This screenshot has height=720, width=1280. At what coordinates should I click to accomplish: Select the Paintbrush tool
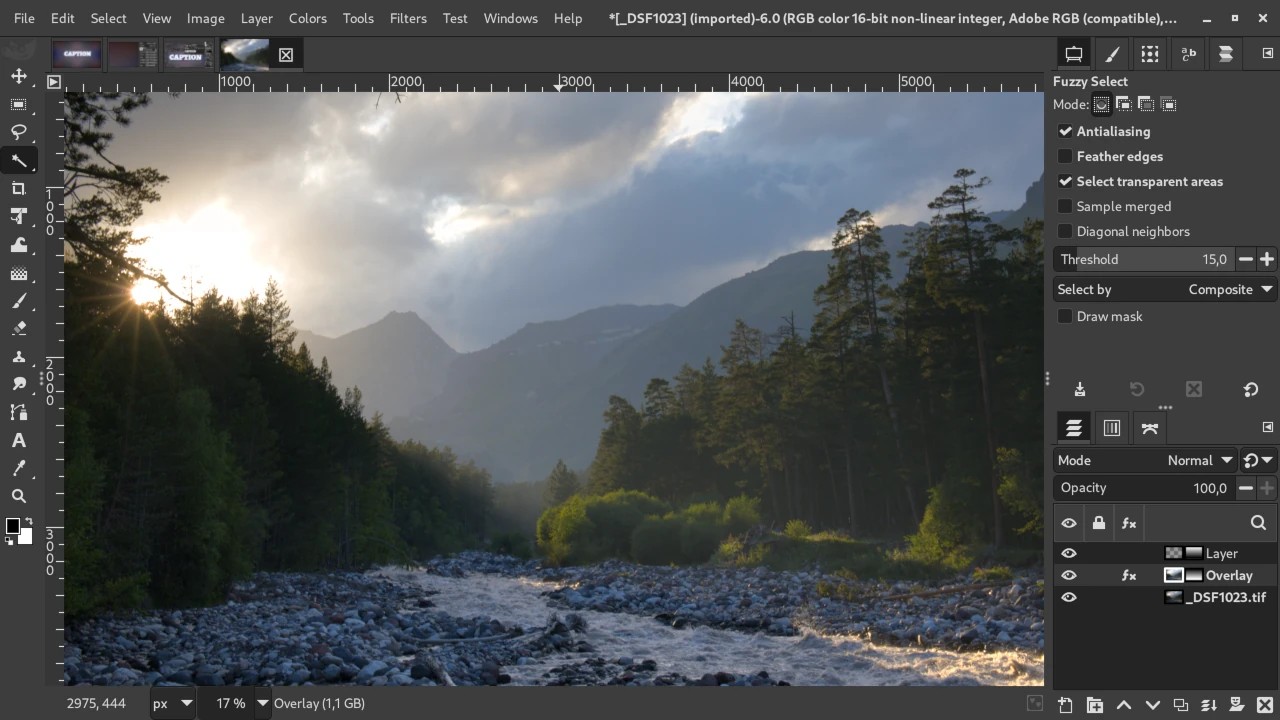pos(18,300)
